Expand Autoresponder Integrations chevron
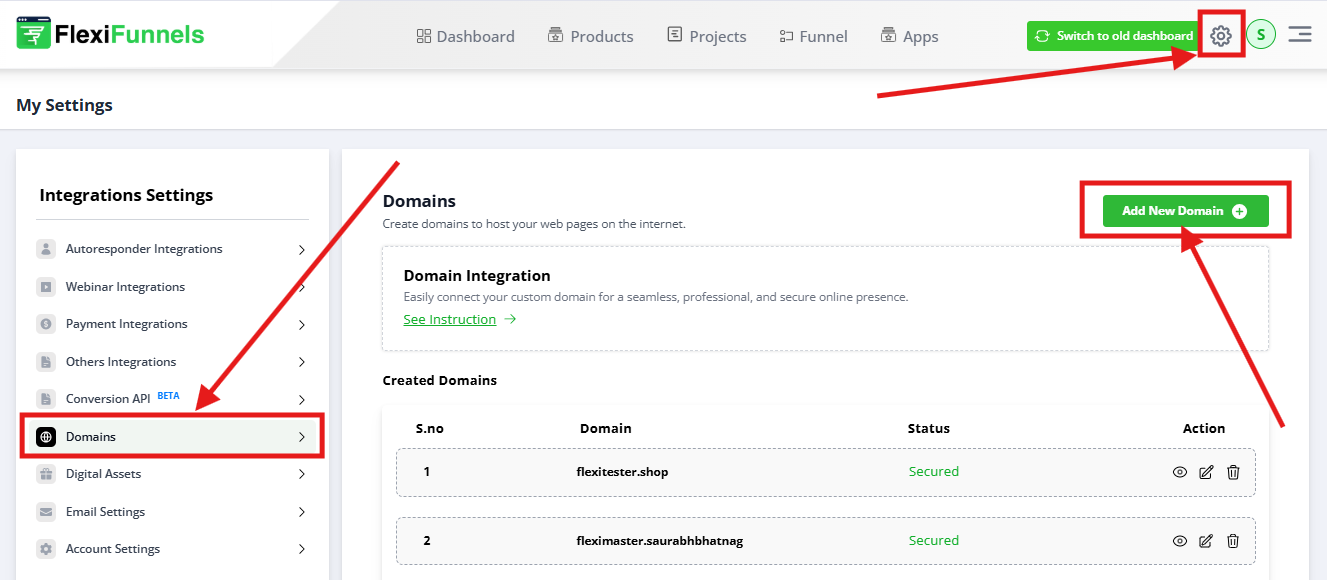The width and height of the screenshot is (1327, 580). [x=302, y=250]
